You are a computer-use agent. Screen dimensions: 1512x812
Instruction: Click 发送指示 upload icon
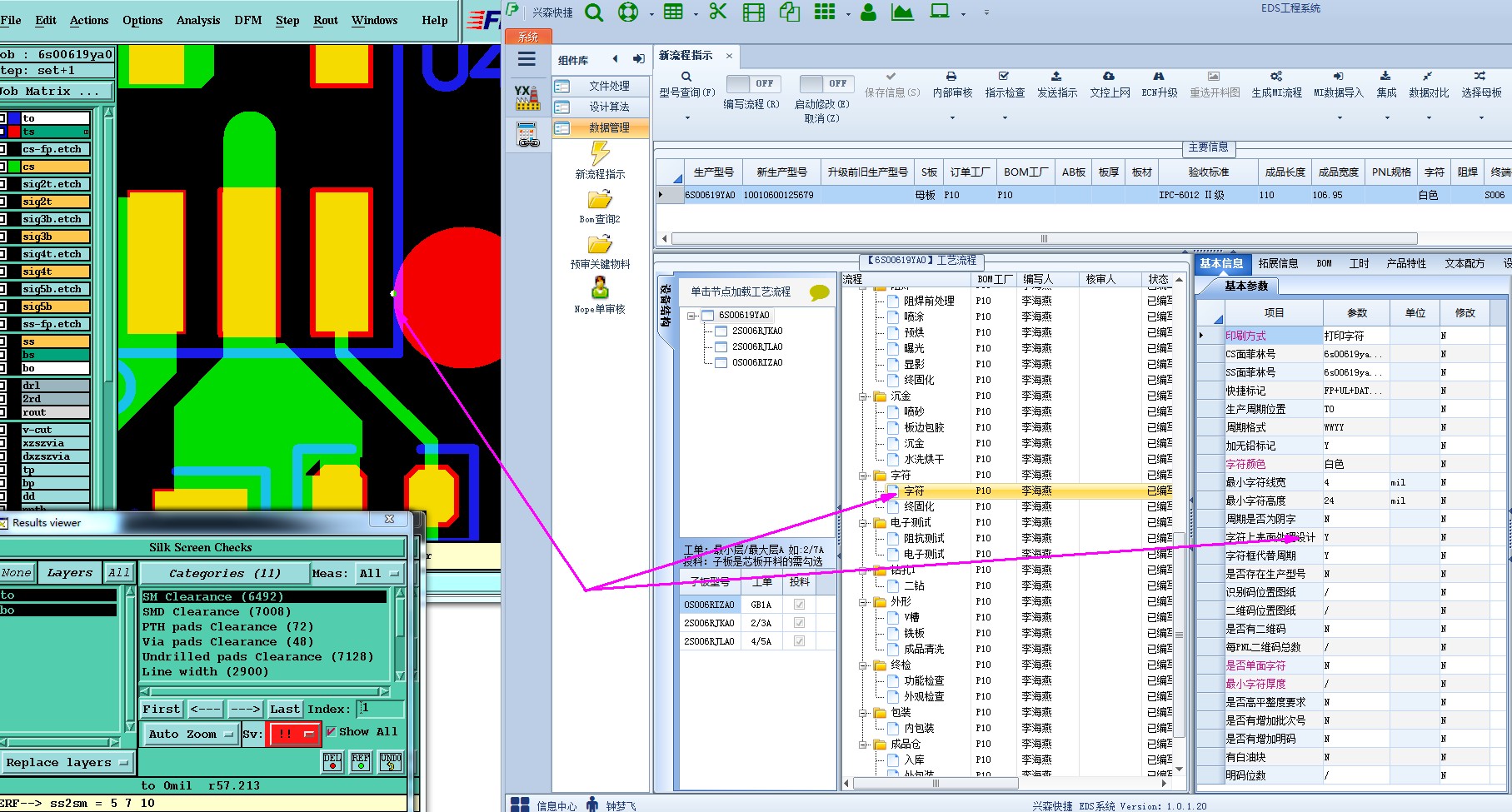[x=1056, y=76]
